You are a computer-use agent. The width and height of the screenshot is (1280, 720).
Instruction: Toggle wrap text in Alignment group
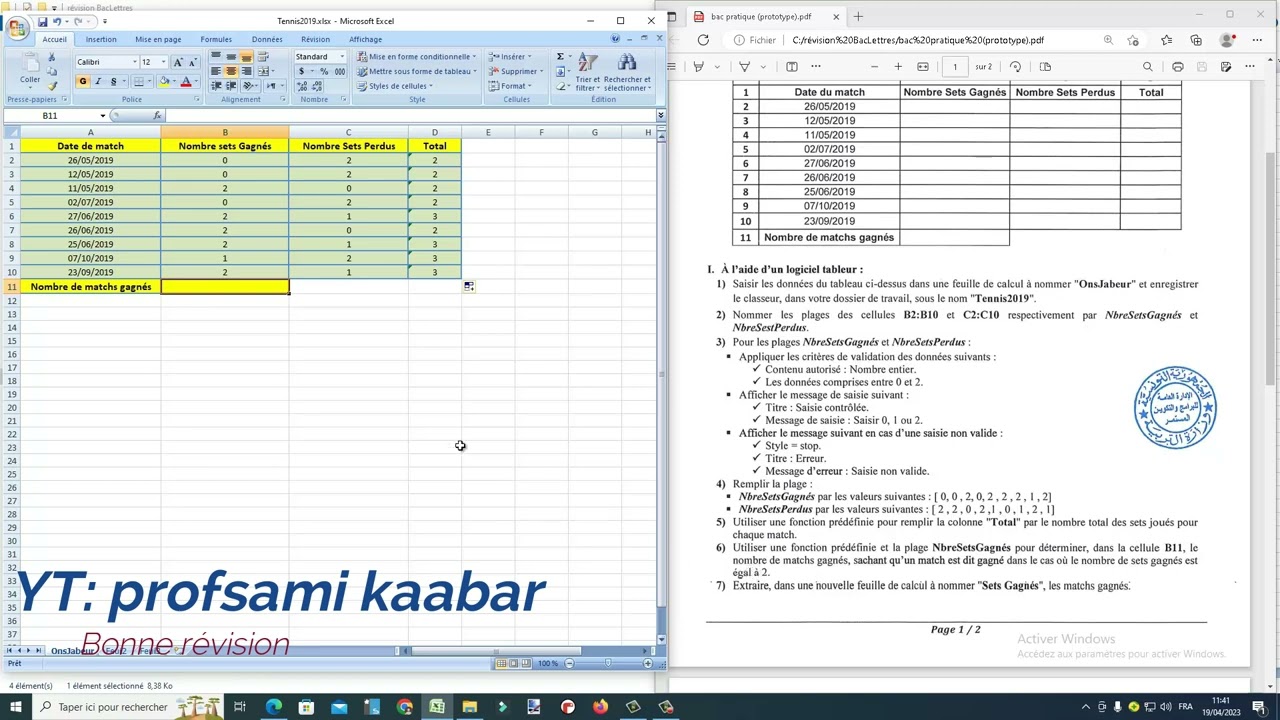264,57
